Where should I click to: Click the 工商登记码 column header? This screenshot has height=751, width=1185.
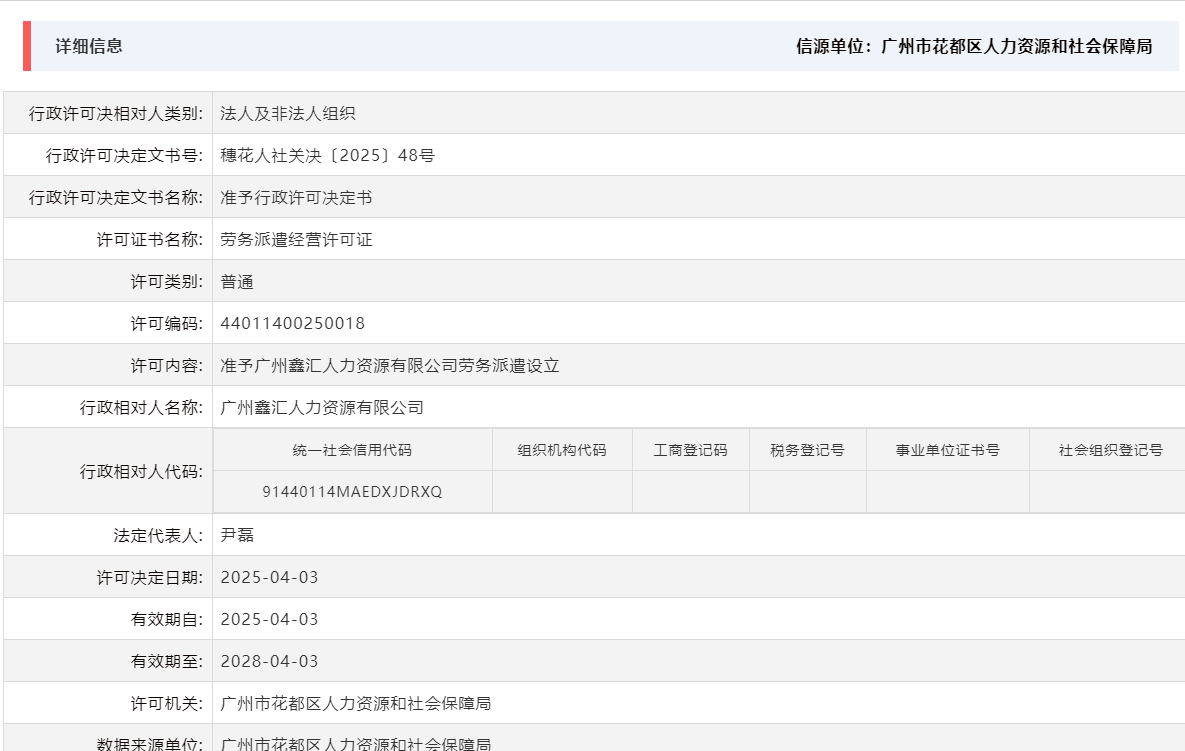click(690, 449)
